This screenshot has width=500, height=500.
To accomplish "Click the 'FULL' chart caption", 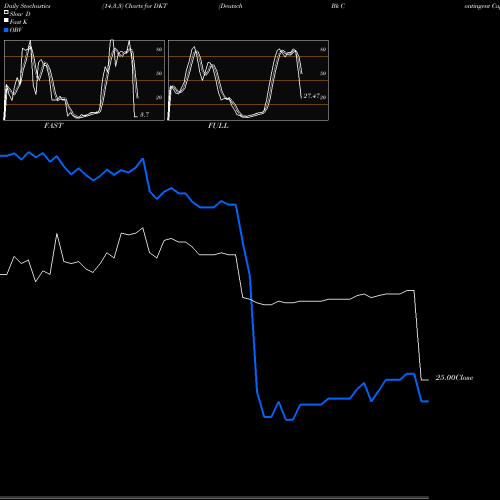I will (218, 126).
